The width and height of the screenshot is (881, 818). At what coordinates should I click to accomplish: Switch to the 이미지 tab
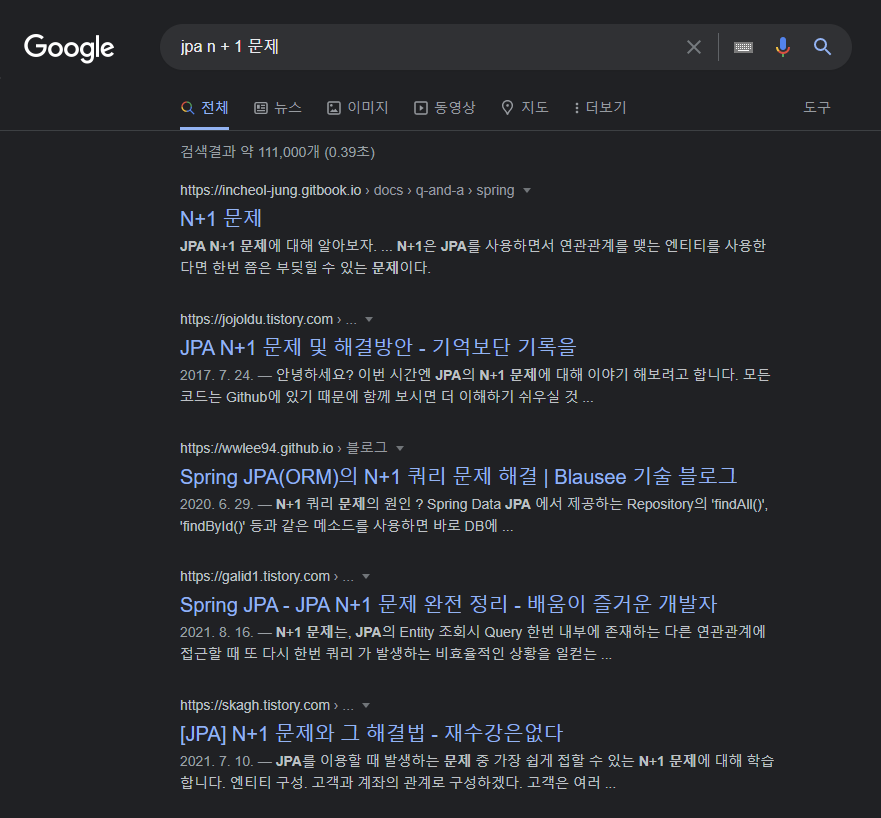click(358, 107)
